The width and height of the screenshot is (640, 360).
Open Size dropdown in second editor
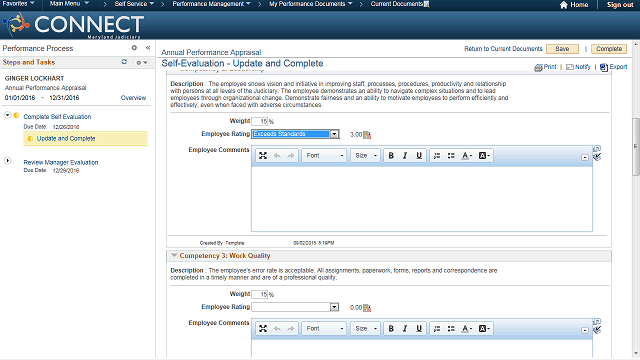click(x=365, y=329)
